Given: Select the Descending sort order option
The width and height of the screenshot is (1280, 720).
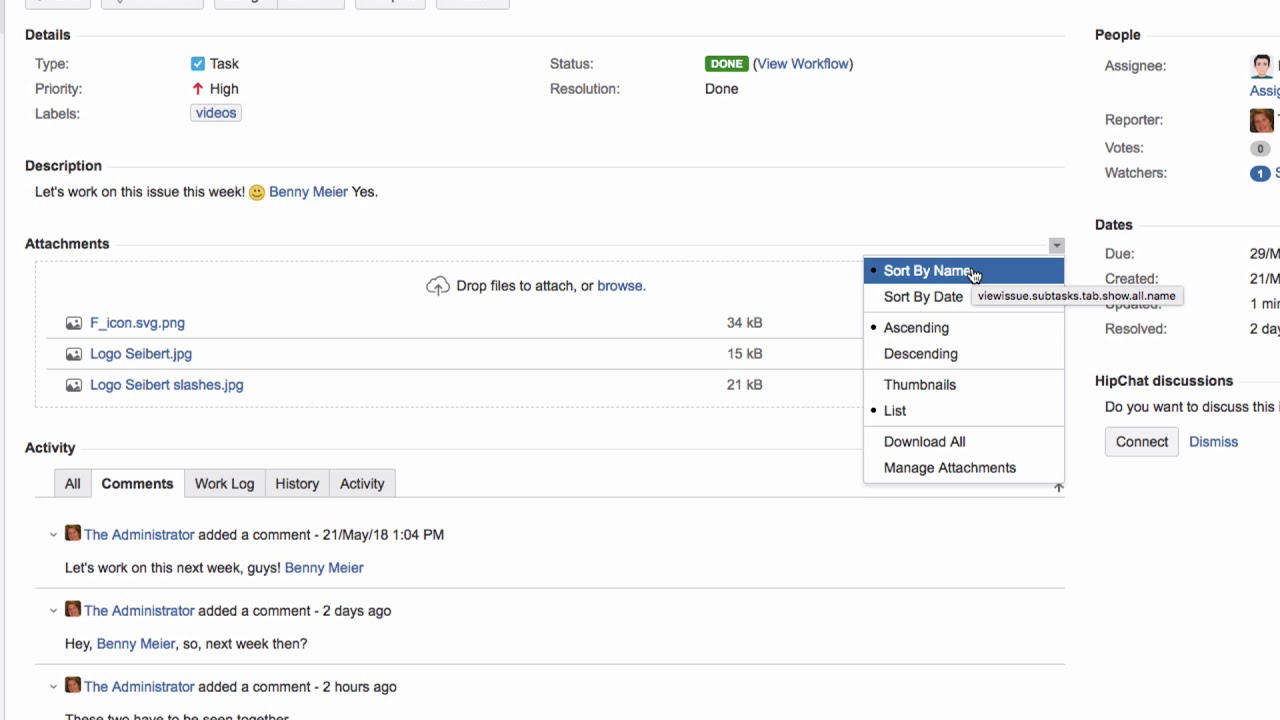Looking at the screenshot, I should click(x=920, y=354).
